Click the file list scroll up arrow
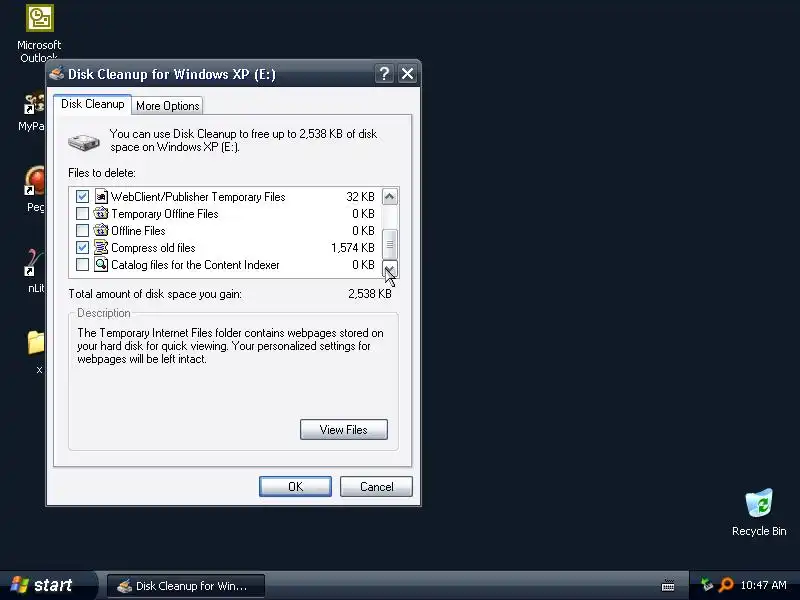Screen dimensions: 800x600 [x=390, y=196]
